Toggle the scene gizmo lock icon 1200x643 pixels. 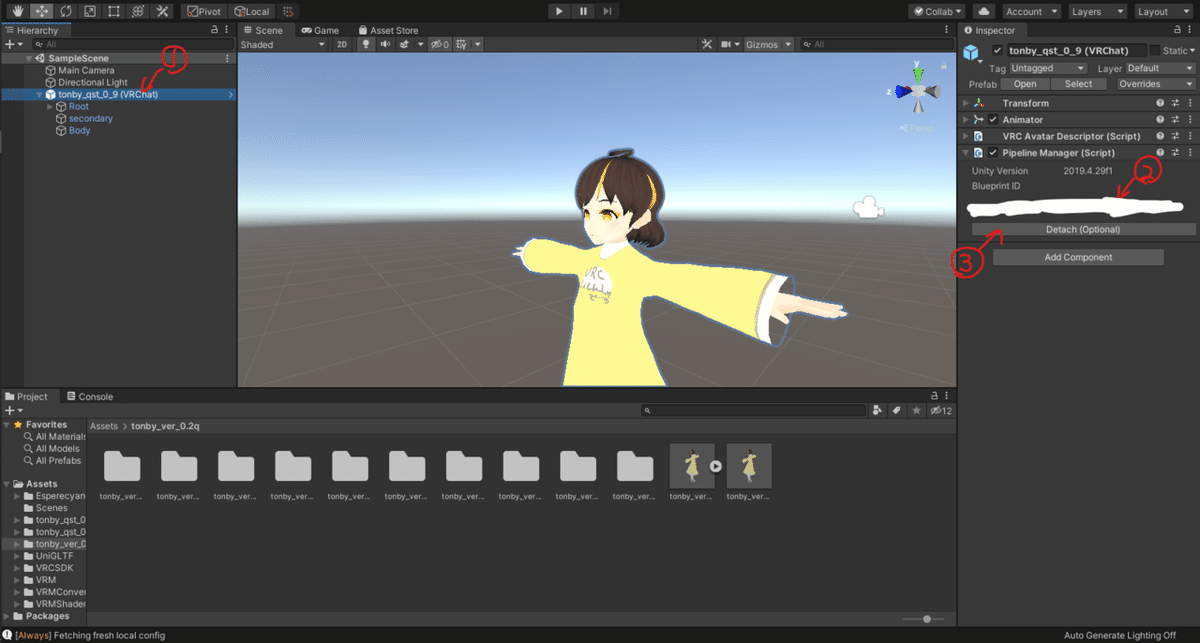[944, 66]
